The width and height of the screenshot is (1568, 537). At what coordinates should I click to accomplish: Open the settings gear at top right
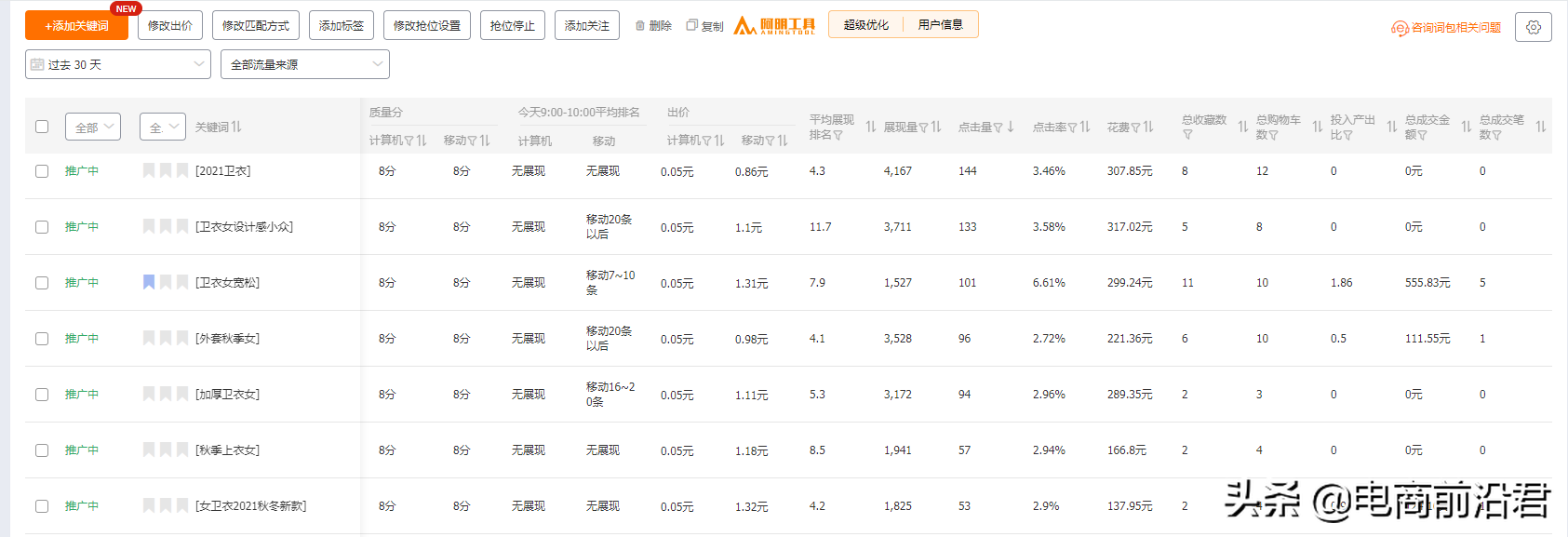coord(1533,27)
